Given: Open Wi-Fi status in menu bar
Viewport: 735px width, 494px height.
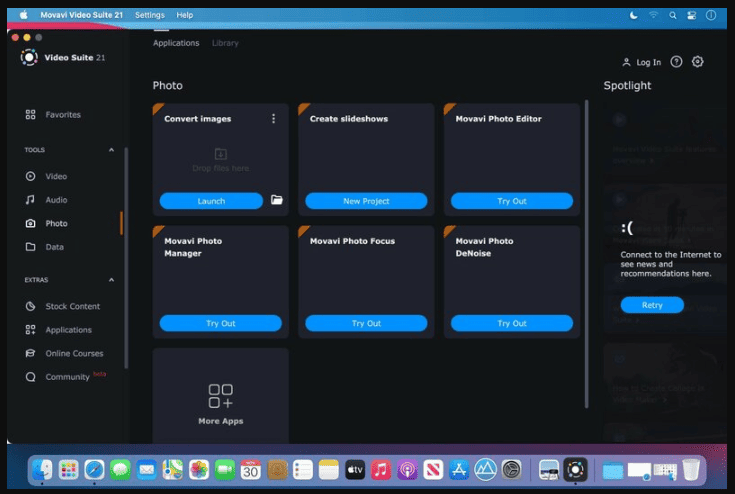Looking at the screenshot, I should (x=653, y=15).
